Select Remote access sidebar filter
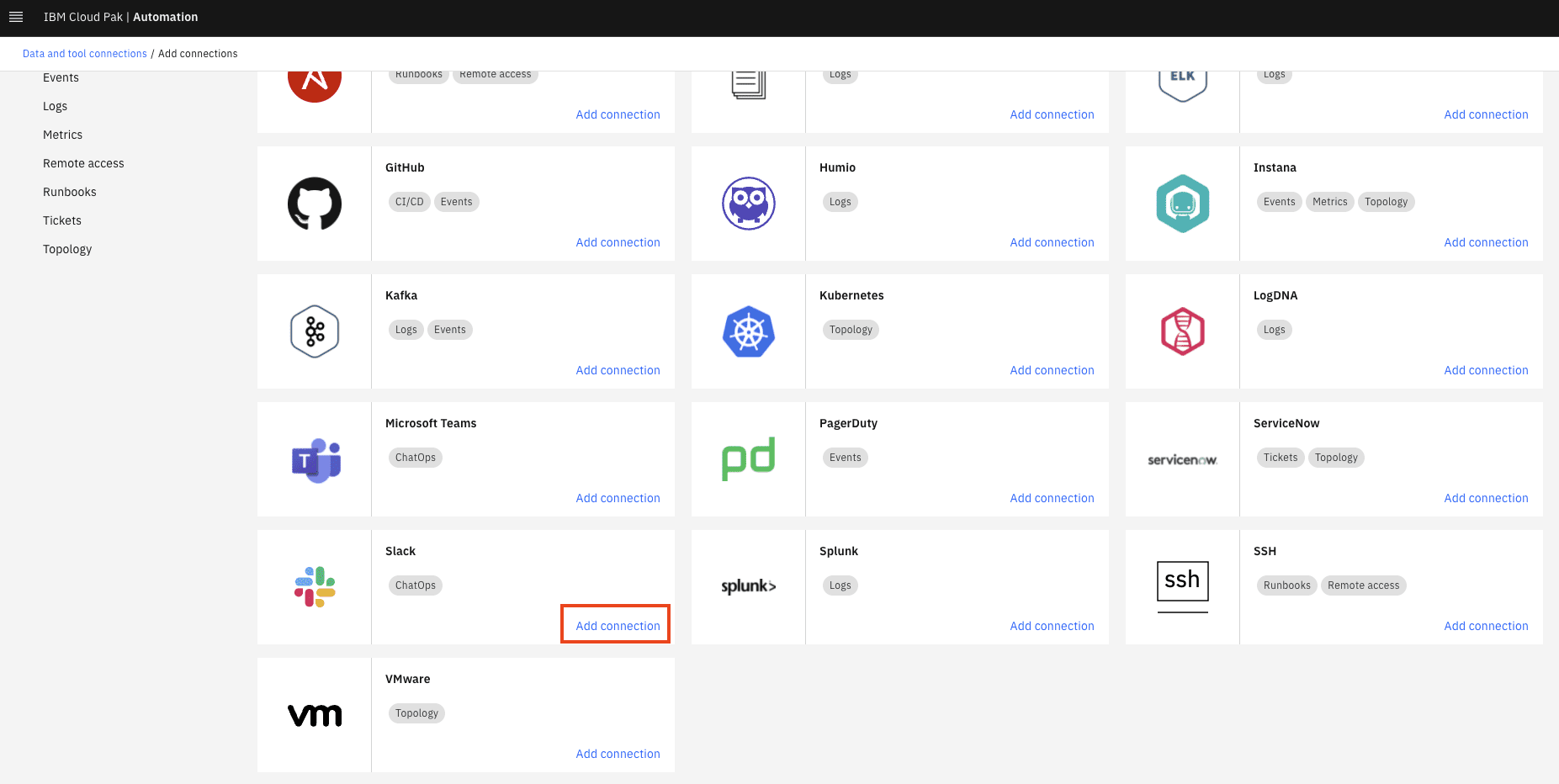 click(83, 163)
